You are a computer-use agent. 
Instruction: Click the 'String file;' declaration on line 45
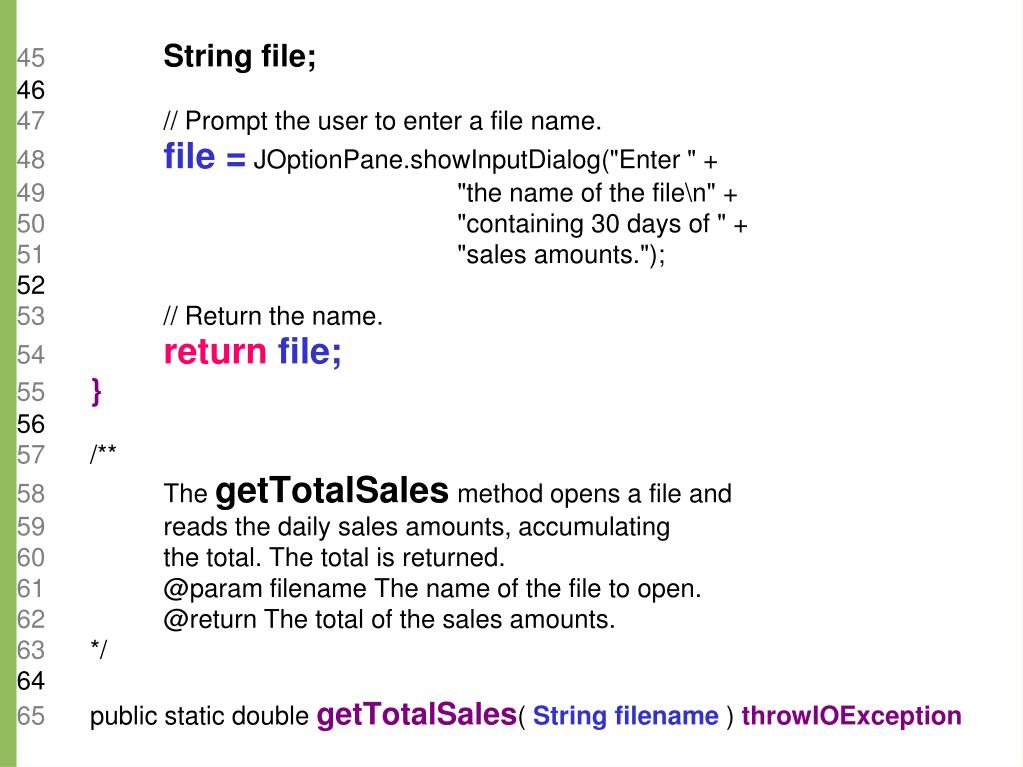pos(239,57)
